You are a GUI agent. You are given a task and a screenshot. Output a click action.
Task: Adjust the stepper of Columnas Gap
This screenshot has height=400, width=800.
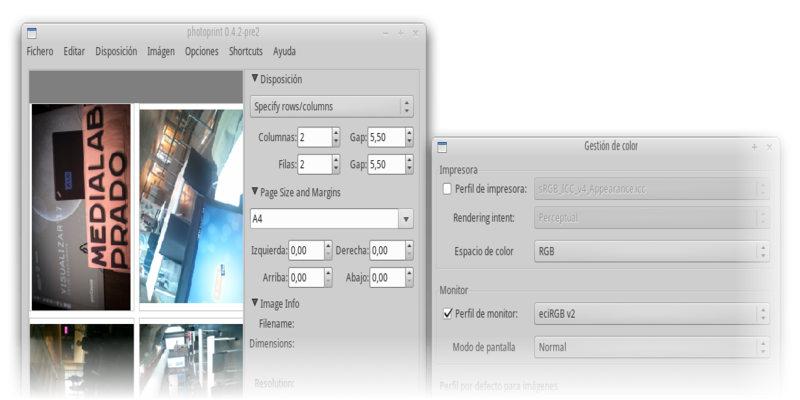[409, 137]
